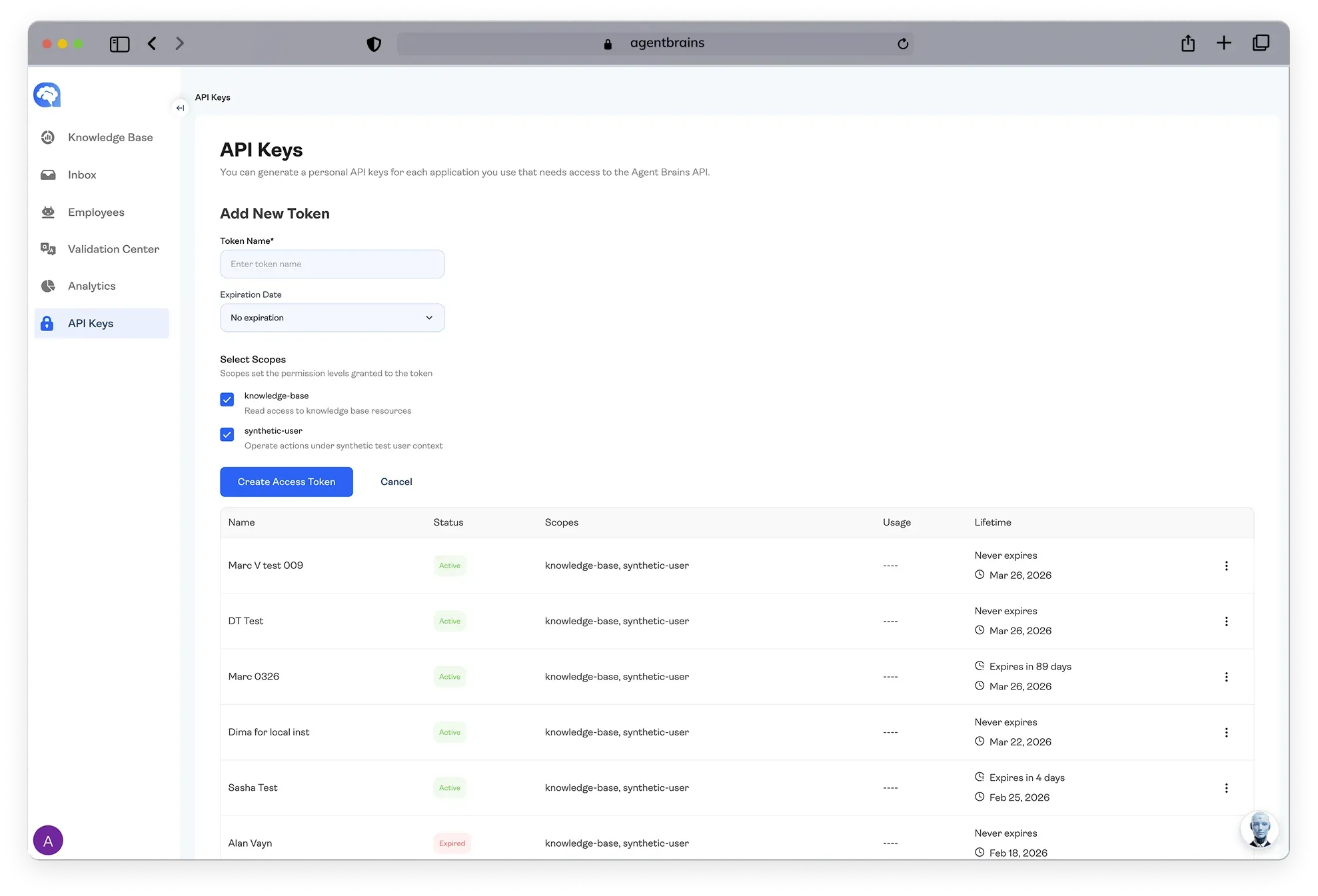This screenshot has width=1318, height=896.
Task: Open a new browser tab with plus
Action: (1223, 44)
